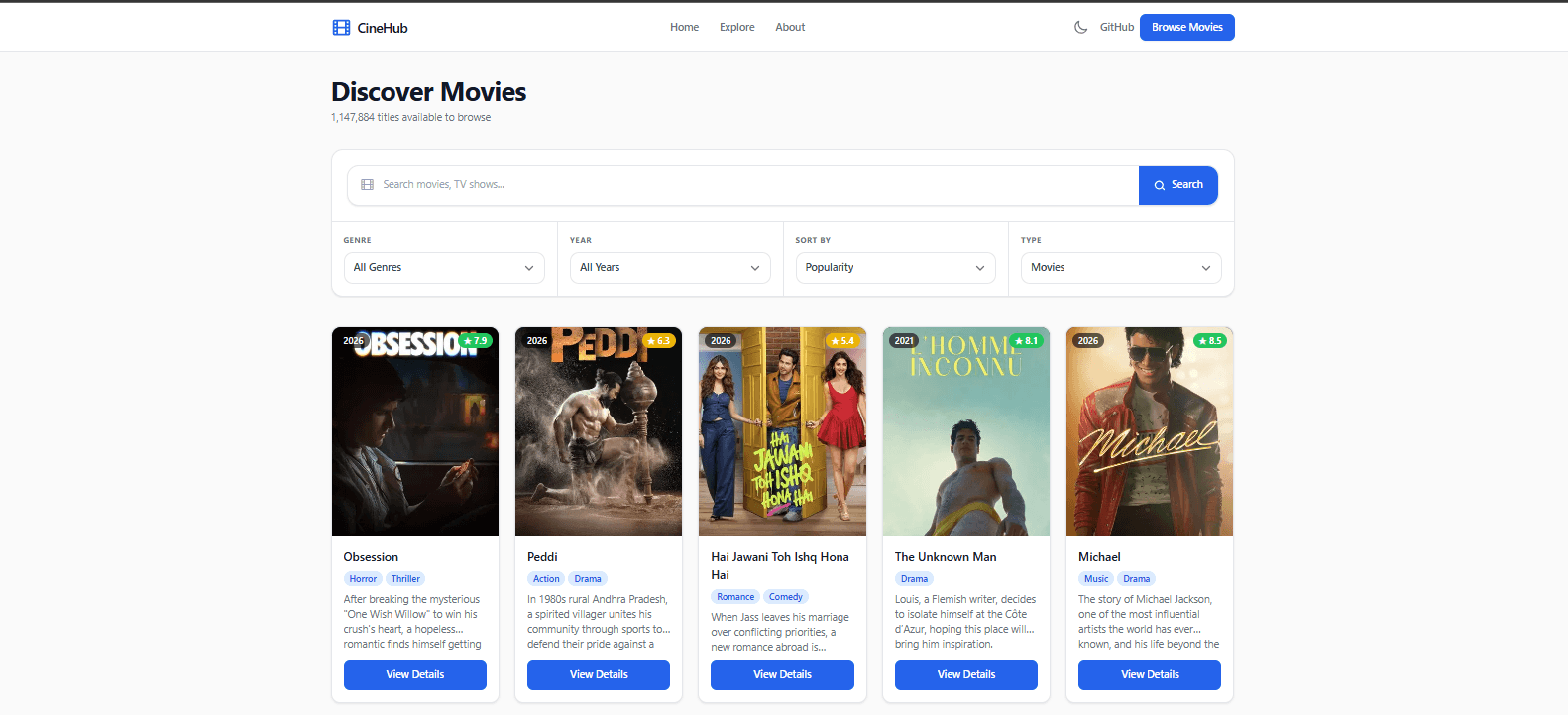Open the About nav item
1568x715 pixels.
(x=790, y=28)
